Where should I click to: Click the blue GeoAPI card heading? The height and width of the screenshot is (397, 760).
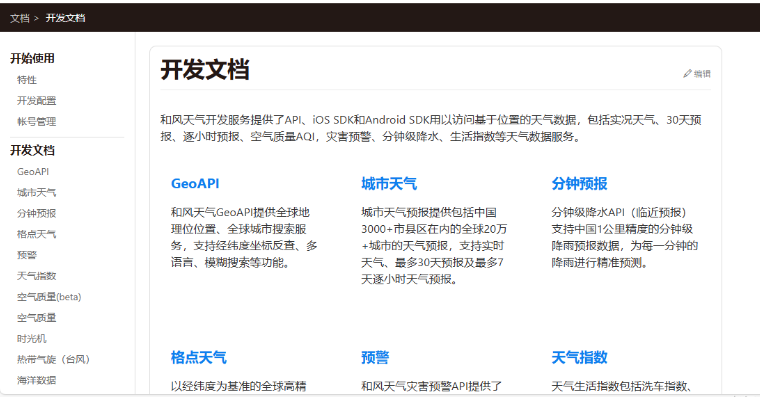point(195,184)
